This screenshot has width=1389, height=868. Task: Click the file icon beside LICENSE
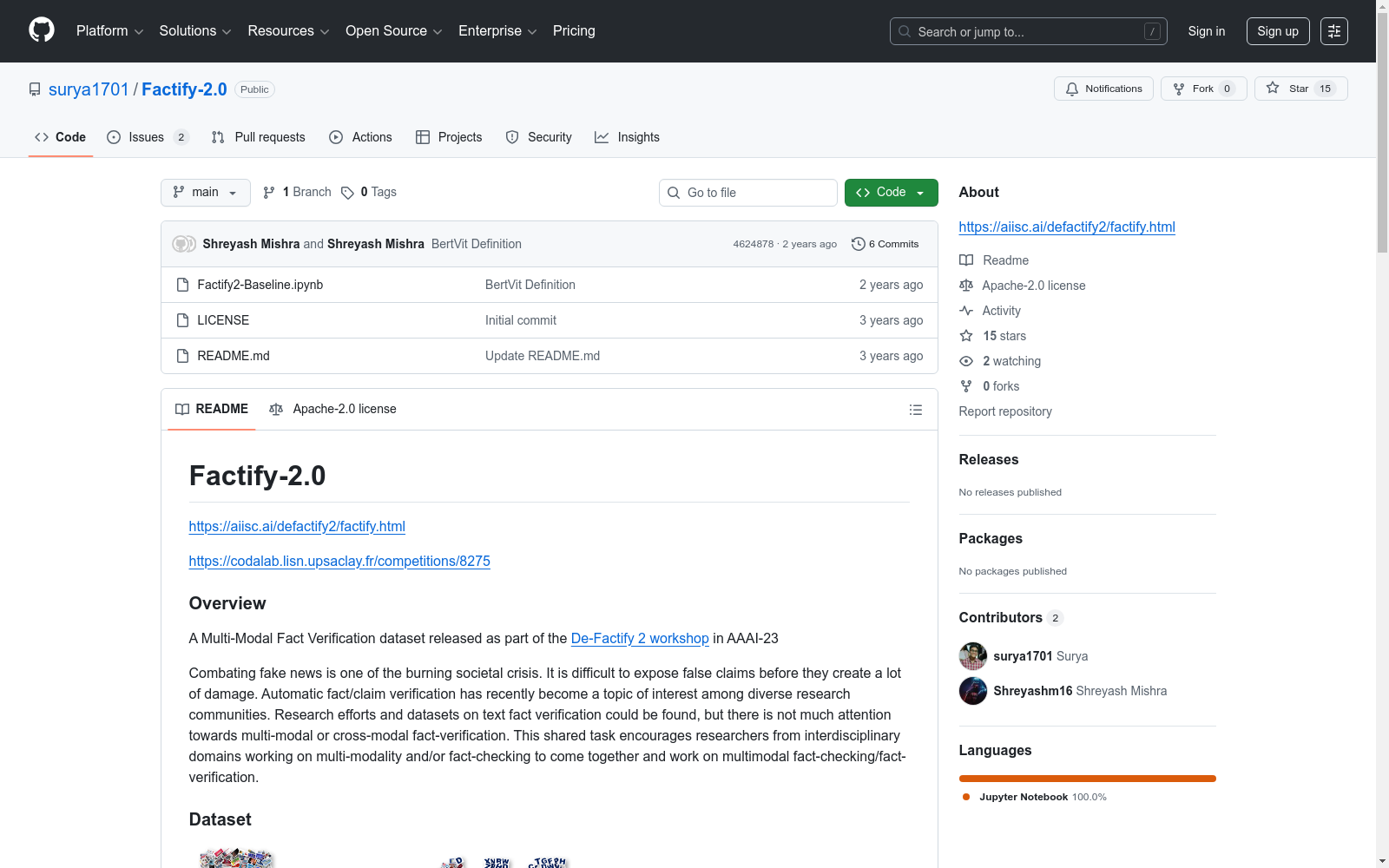pyautogui.click(x=182, y=320)
